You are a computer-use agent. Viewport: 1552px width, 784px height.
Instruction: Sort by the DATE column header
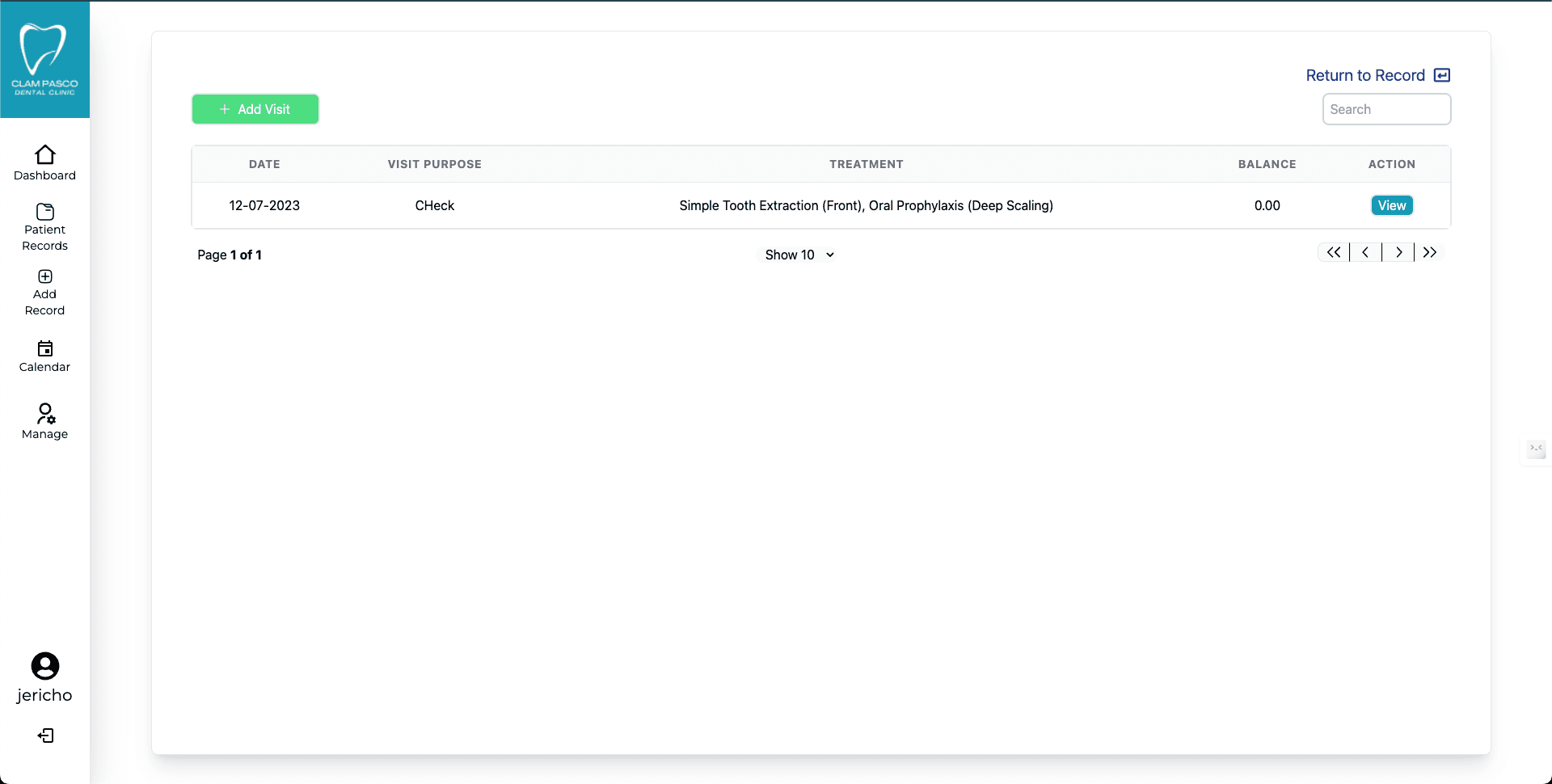pyautogui.click(x=264, y=164)
